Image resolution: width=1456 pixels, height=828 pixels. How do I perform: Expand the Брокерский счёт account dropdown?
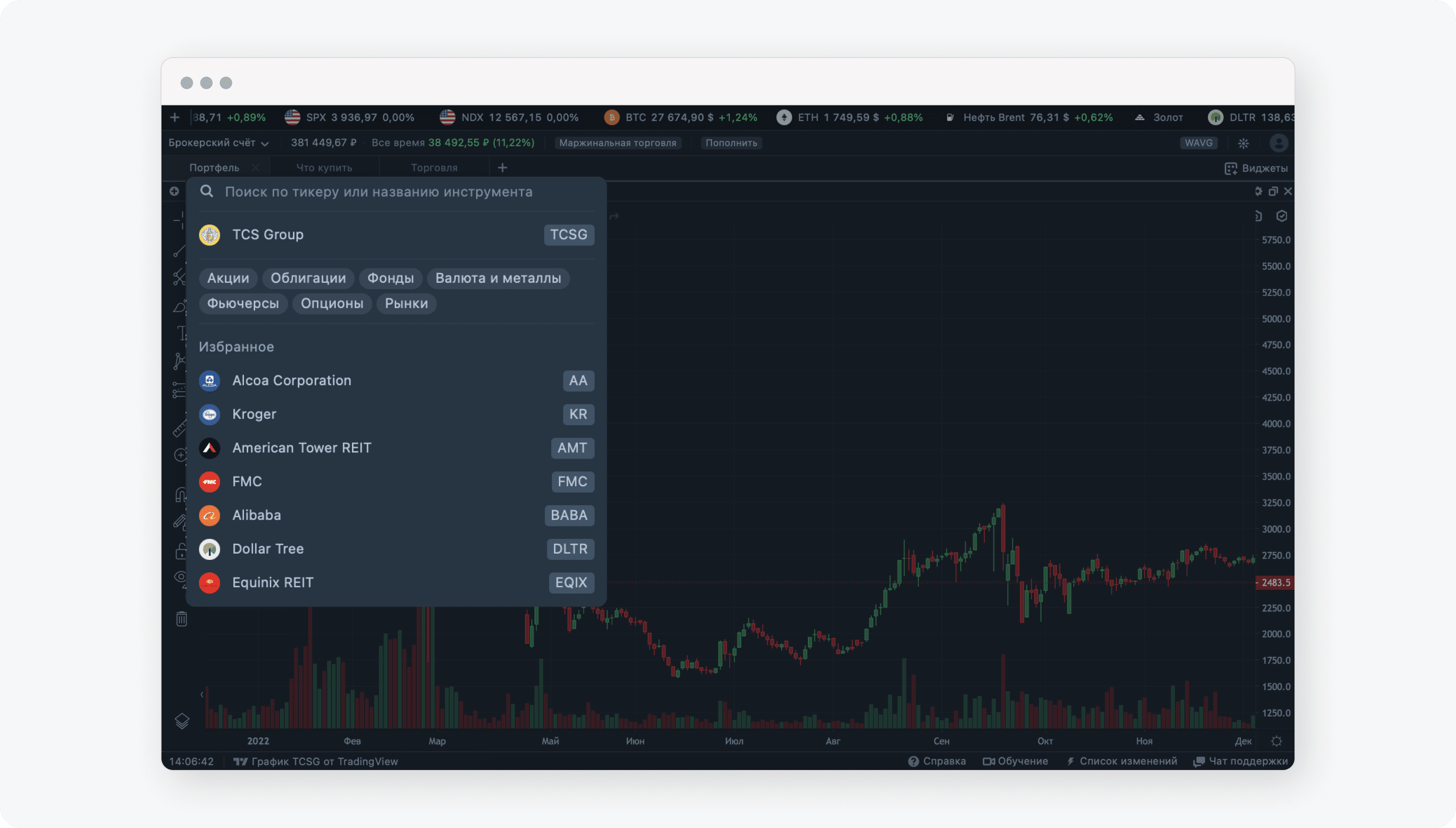click(x=218, y=143)
